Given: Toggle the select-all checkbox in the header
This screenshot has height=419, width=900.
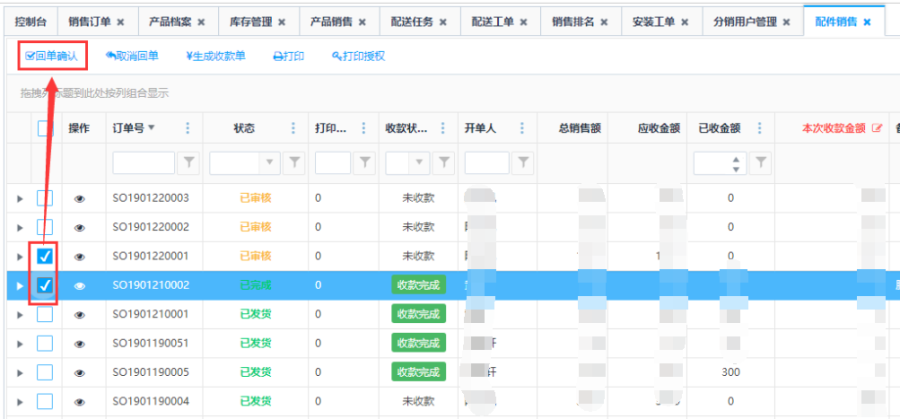Looking at the screenshot, I should tap(45, 128).
